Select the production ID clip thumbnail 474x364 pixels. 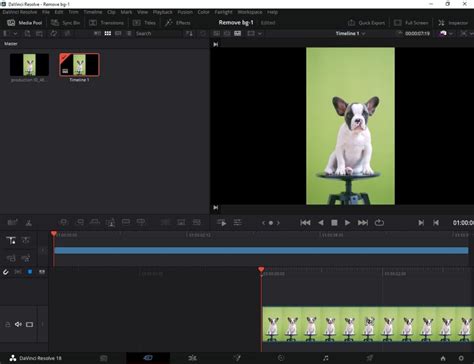(29, 65)
